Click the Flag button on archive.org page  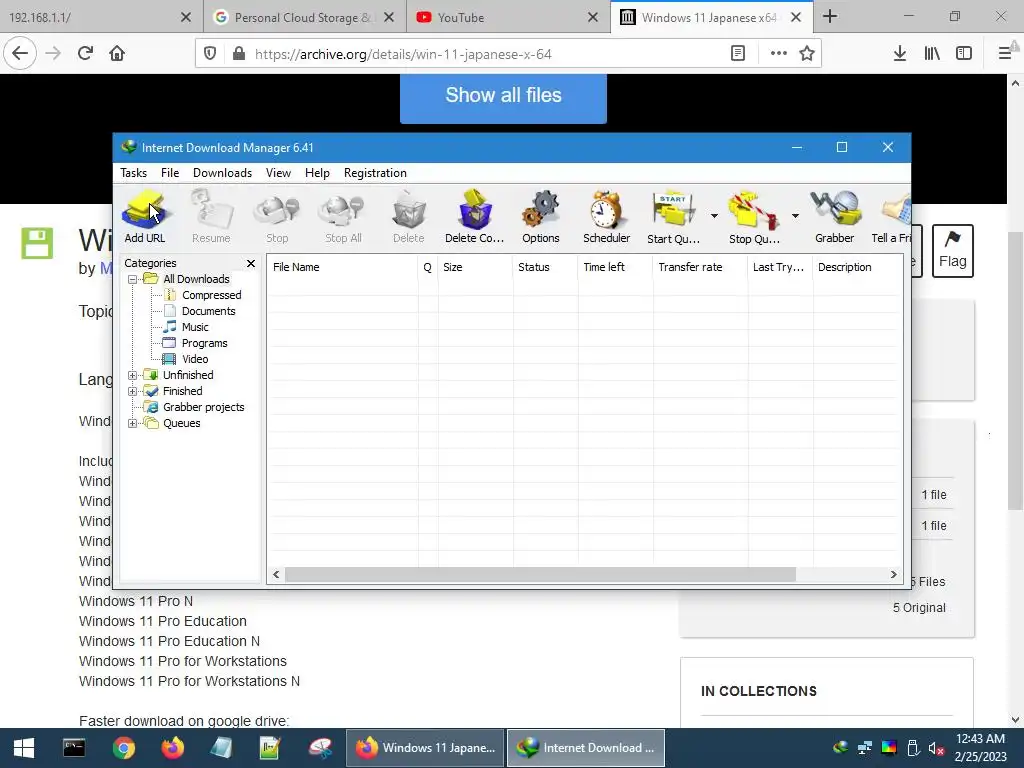(953, 251)
